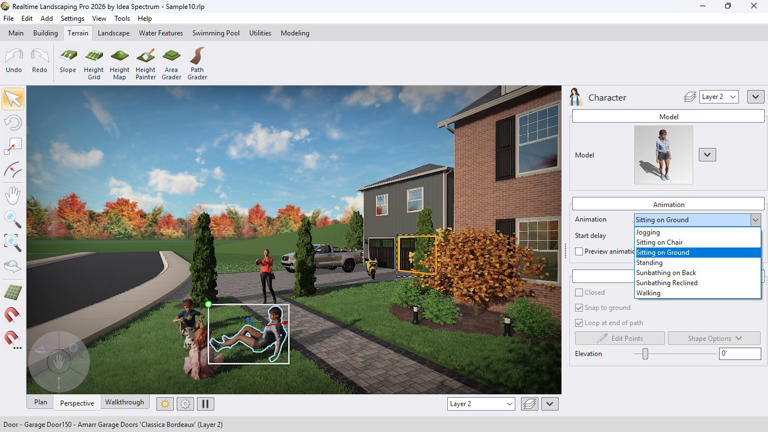Toggle the Preview animation checkbox
The image size is (768, 432).
[579, 251]
